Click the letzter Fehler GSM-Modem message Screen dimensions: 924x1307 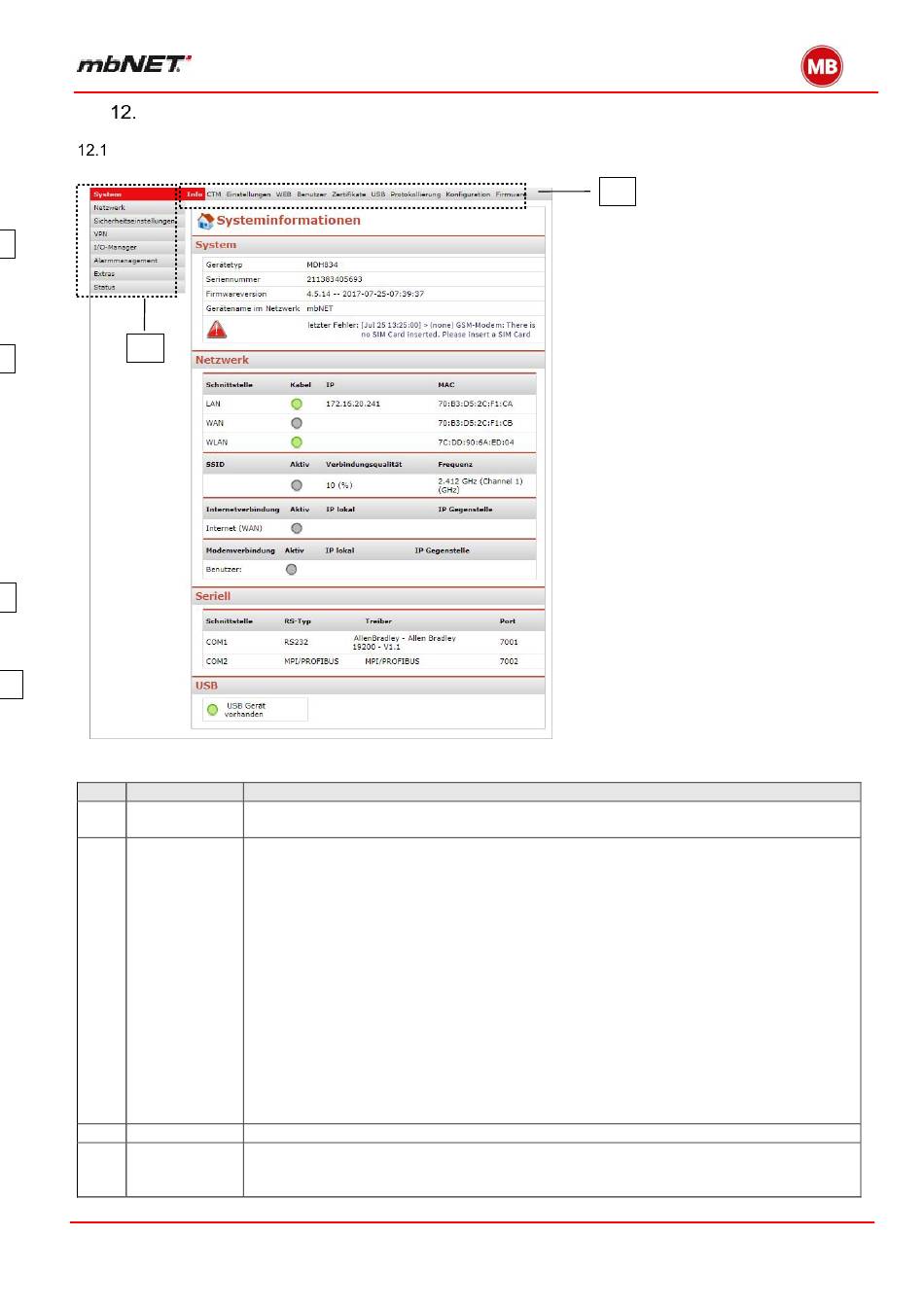421,330
